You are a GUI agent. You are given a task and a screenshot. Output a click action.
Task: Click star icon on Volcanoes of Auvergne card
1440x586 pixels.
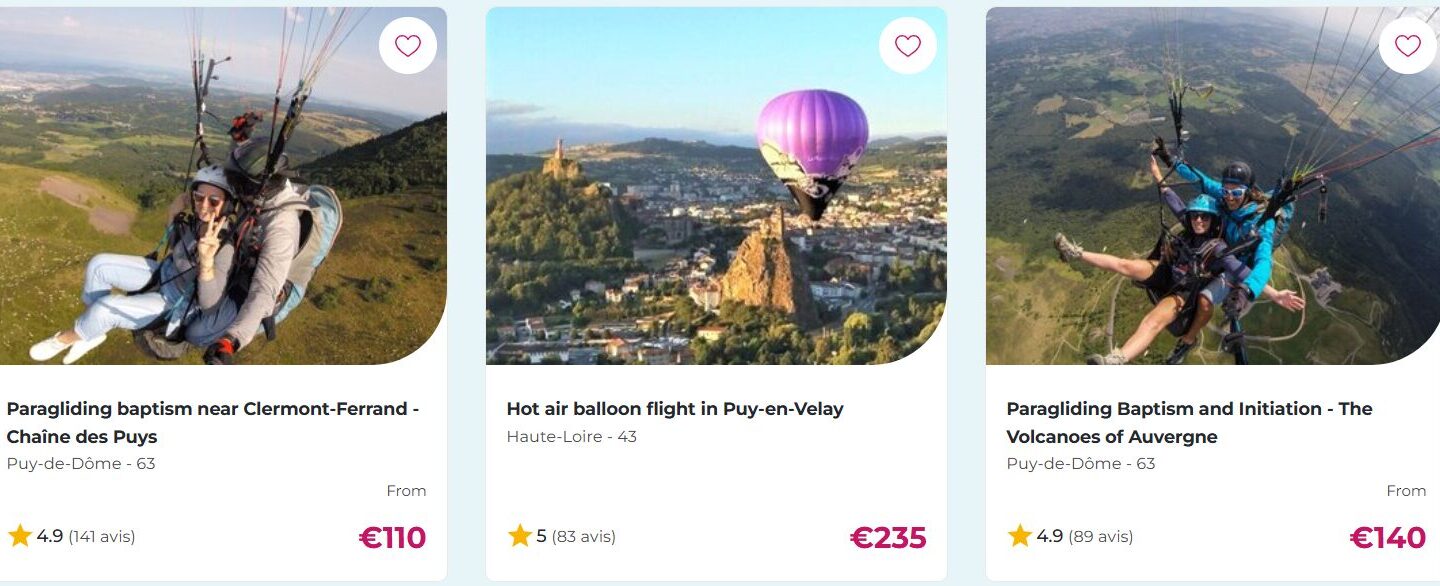[1020, 536]
